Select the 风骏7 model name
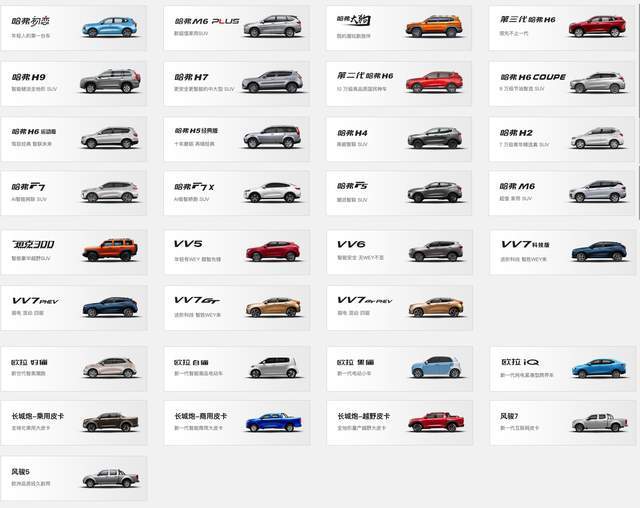 coord(509,416)
